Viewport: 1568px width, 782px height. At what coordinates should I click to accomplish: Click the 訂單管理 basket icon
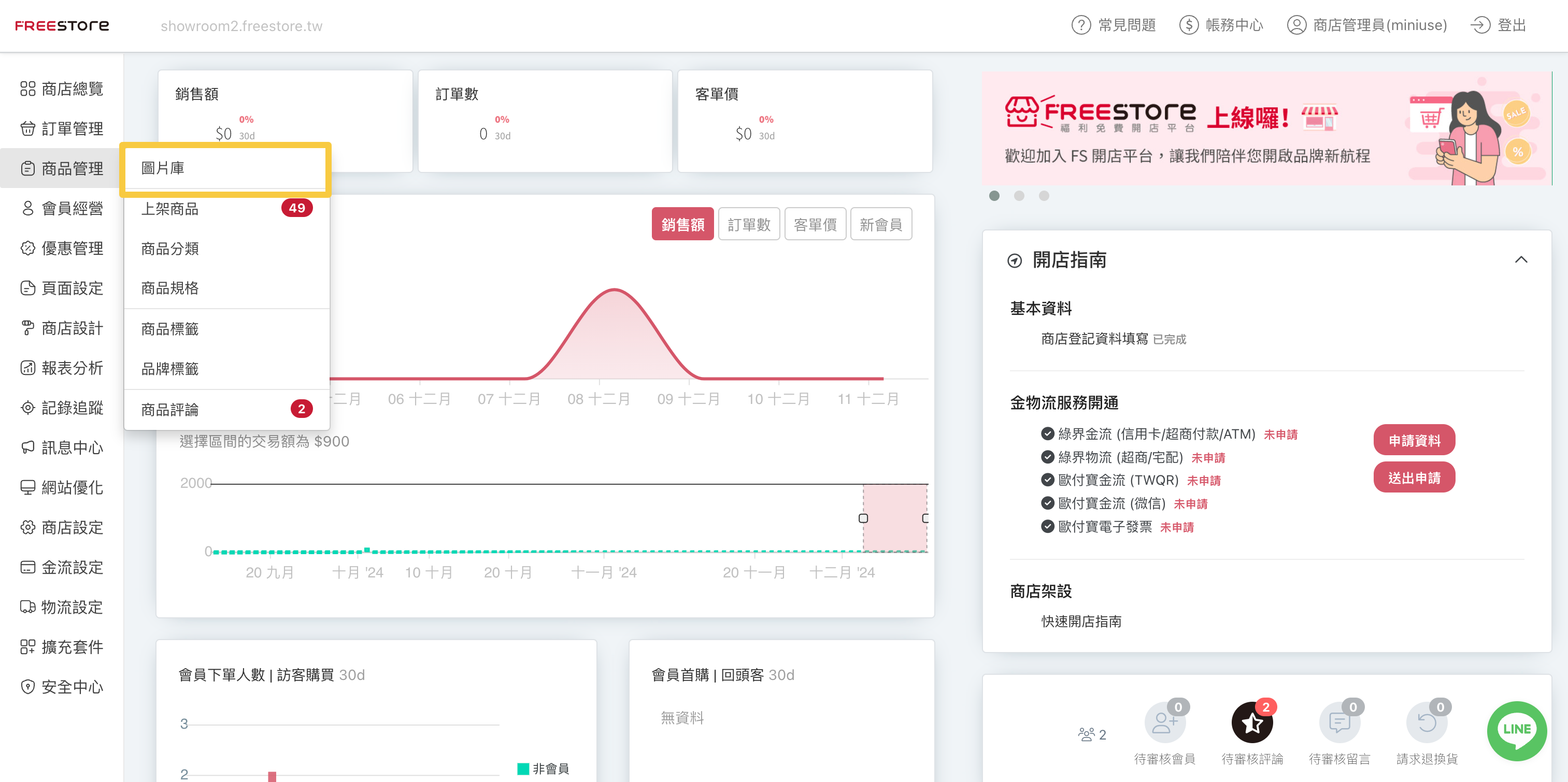click(x=27, y=128)
